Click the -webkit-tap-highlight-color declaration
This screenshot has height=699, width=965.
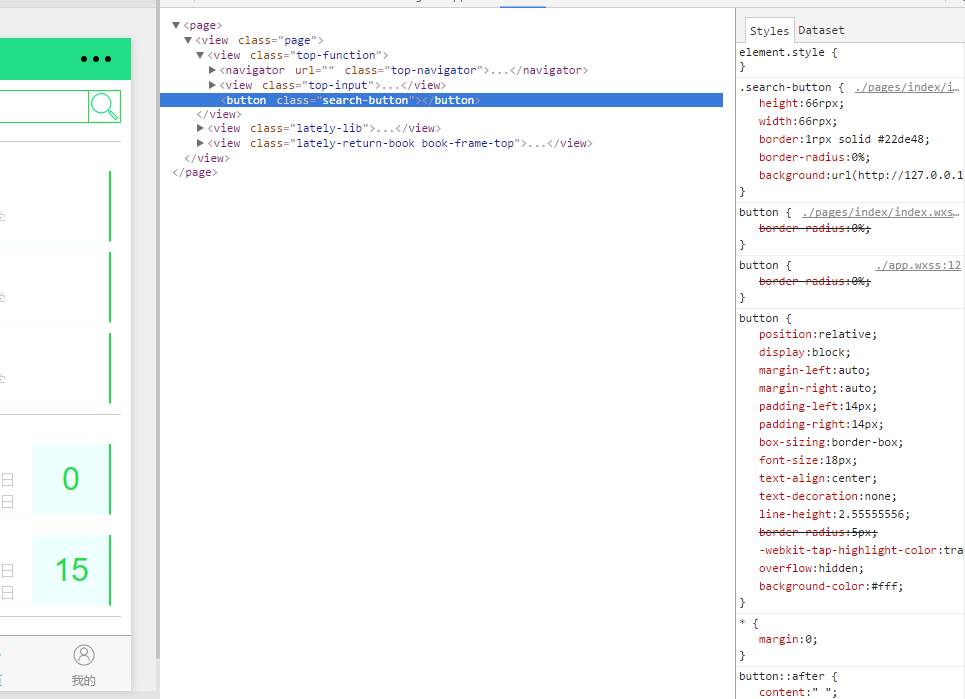point(861,550)
